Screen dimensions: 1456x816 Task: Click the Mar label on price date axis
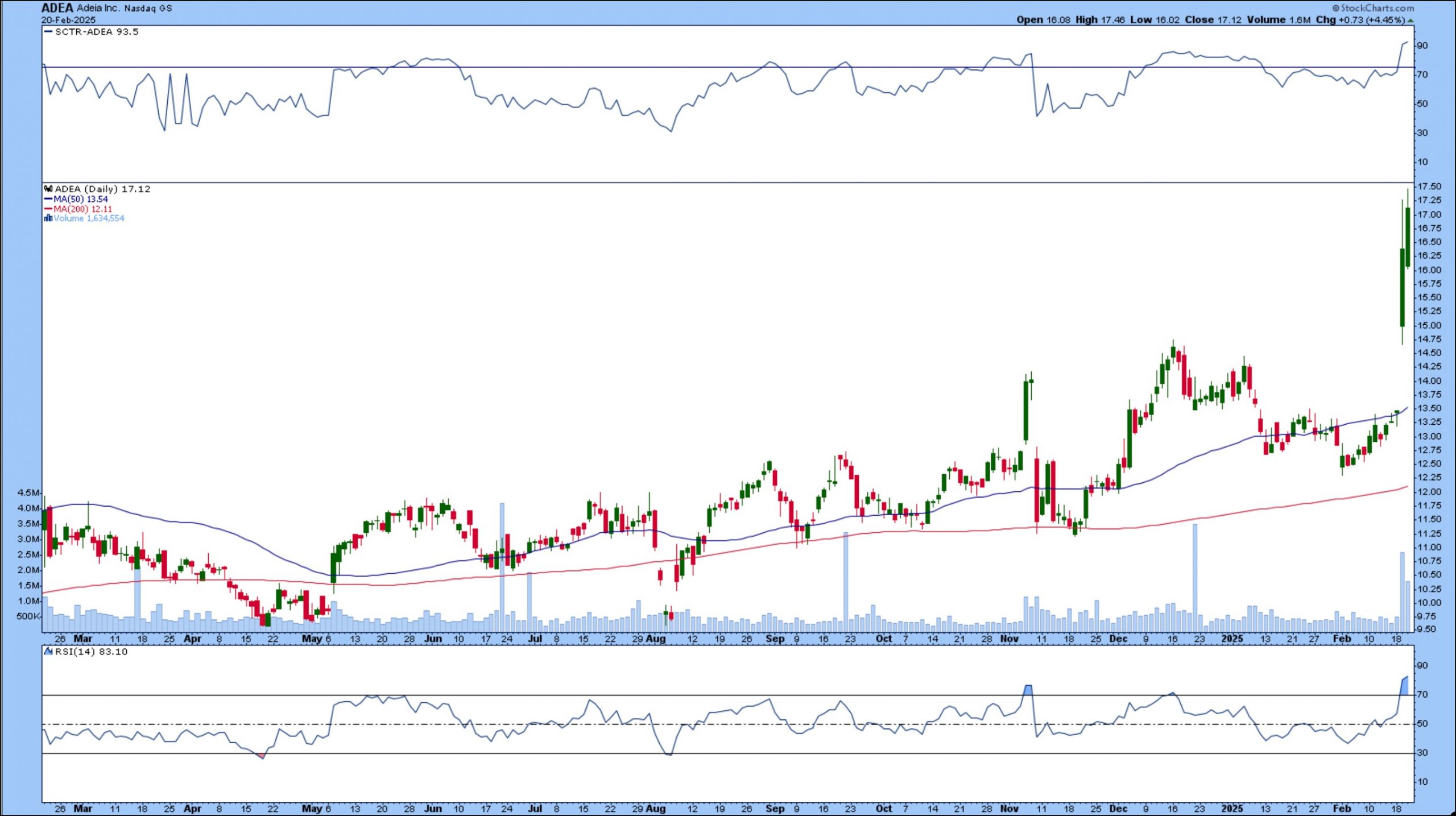pyautogui.click(x=83, y=639)
